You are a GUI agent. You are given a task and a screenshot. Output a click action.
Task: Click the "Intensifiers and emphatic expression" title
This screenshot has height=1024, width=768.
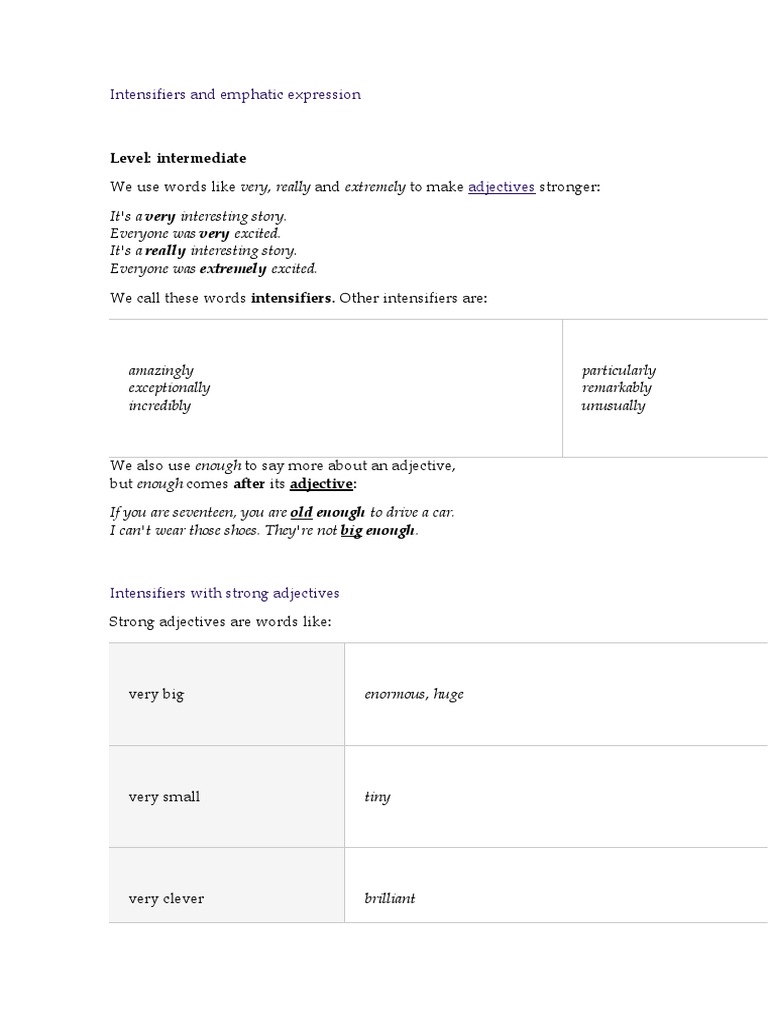click(235, 95)
